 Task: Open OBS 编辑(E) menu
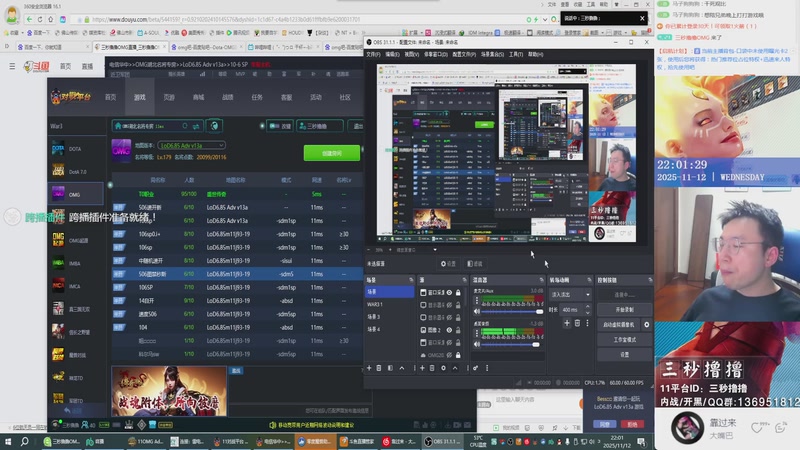click(392, 54)
